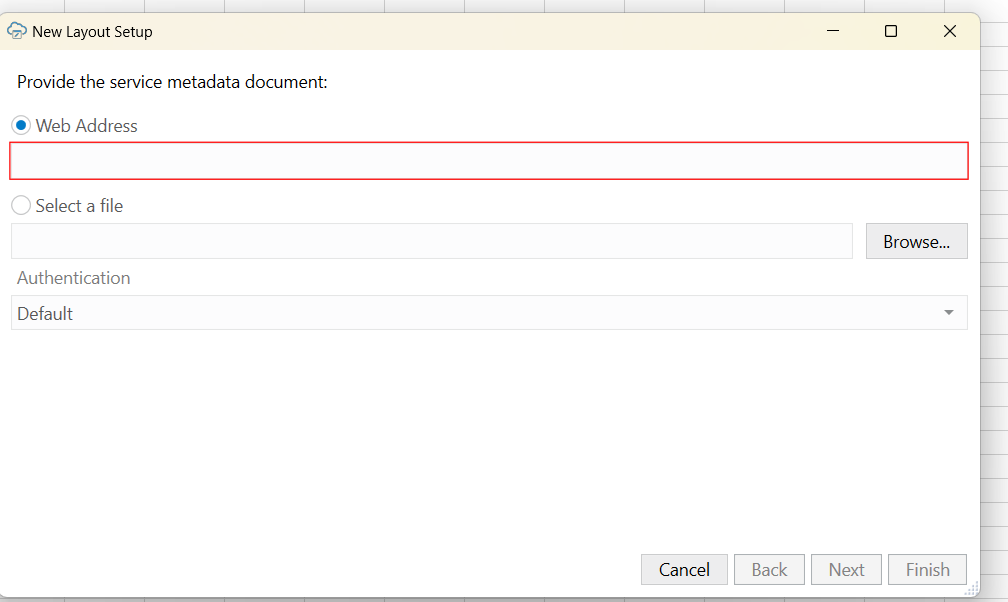Close the New Layout Setup dialog
Viewport: 1008px width, 602px height.
(x=950, y=31)
